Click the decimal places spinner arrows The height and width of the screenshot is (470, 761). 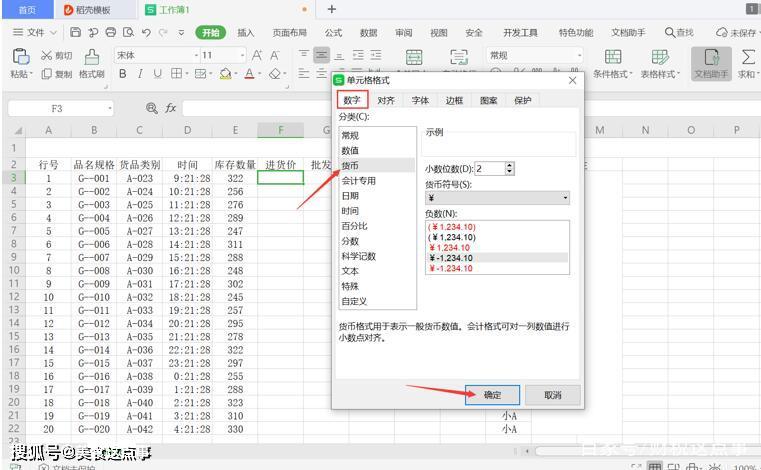[x=509, y=168]
